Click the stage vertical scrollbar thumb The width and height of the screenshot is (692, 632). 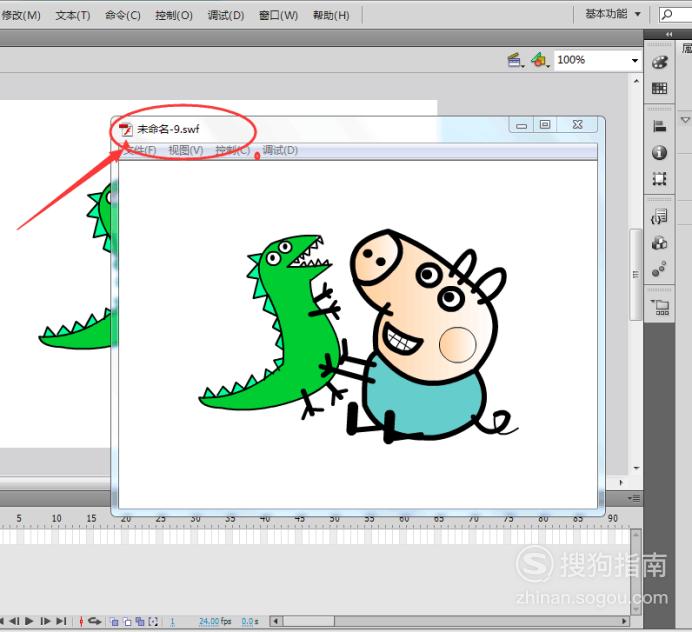tap(636, 274)
